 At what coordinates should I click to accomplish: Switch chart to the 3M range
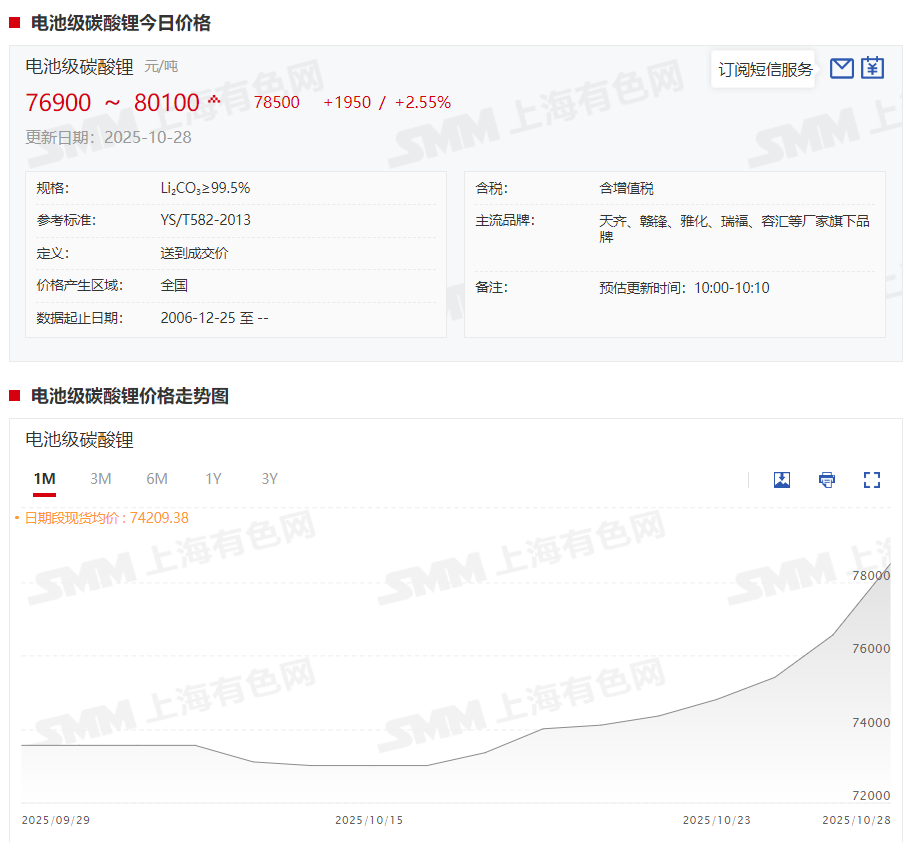(100, 479)
